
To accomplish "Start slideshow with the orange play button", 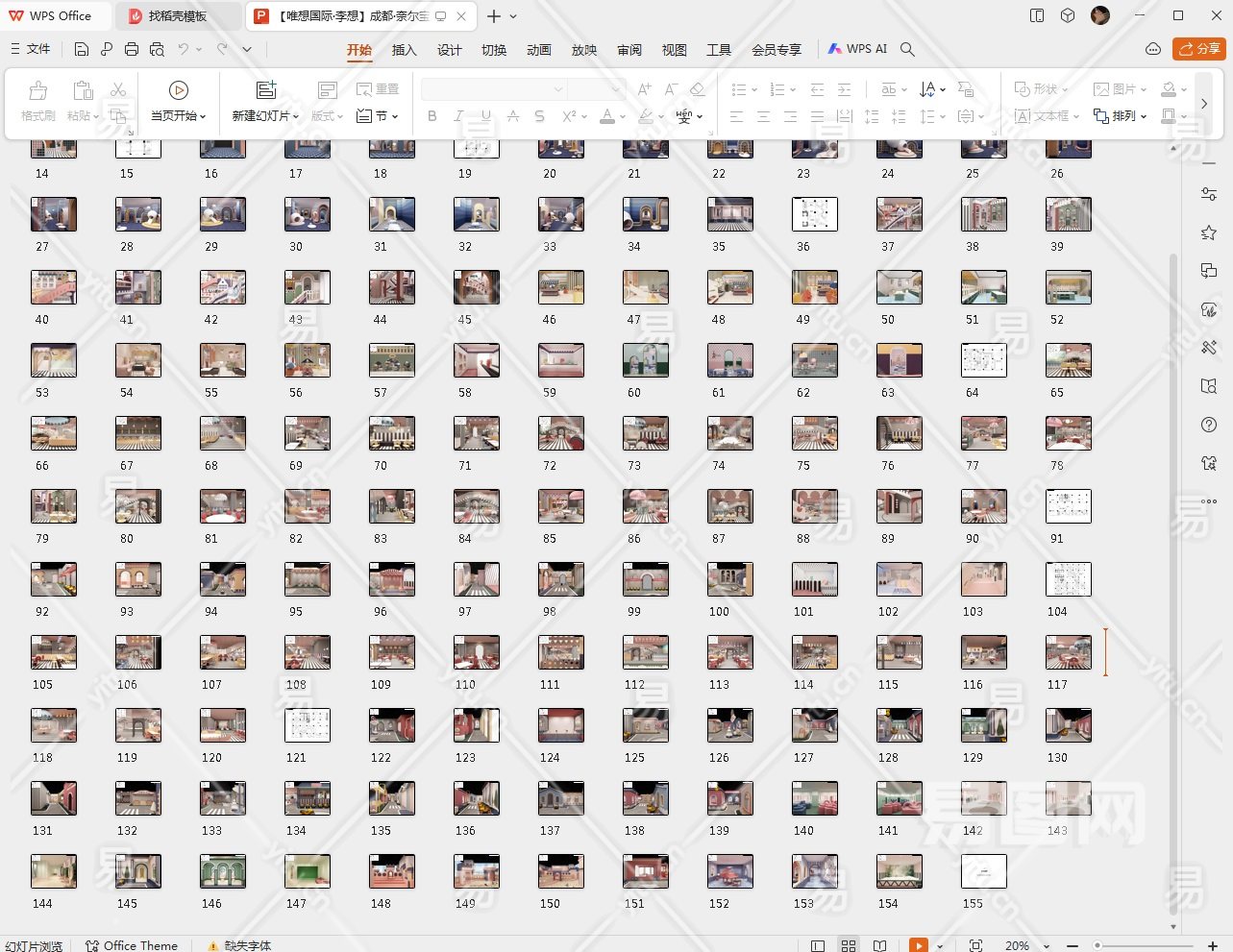I will [x=919, y=945].
